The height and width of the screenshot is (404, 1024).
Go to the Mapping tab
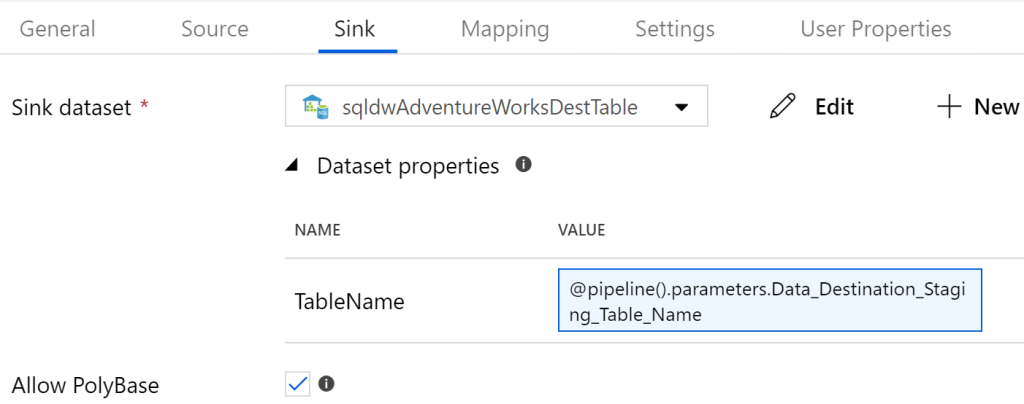(x=505, y=29)
